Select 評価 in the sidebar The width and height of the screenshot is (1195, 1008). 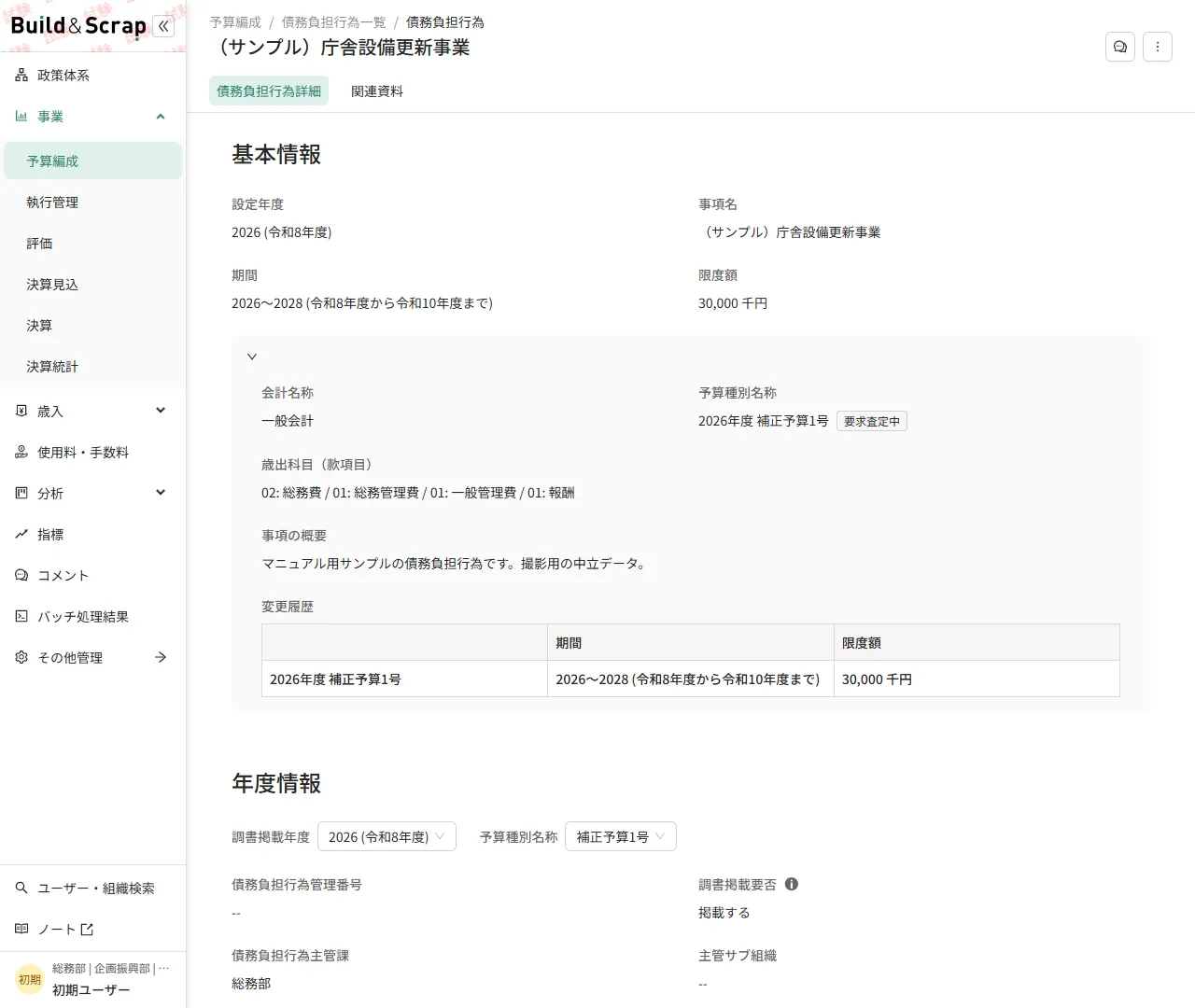(92, 243)
